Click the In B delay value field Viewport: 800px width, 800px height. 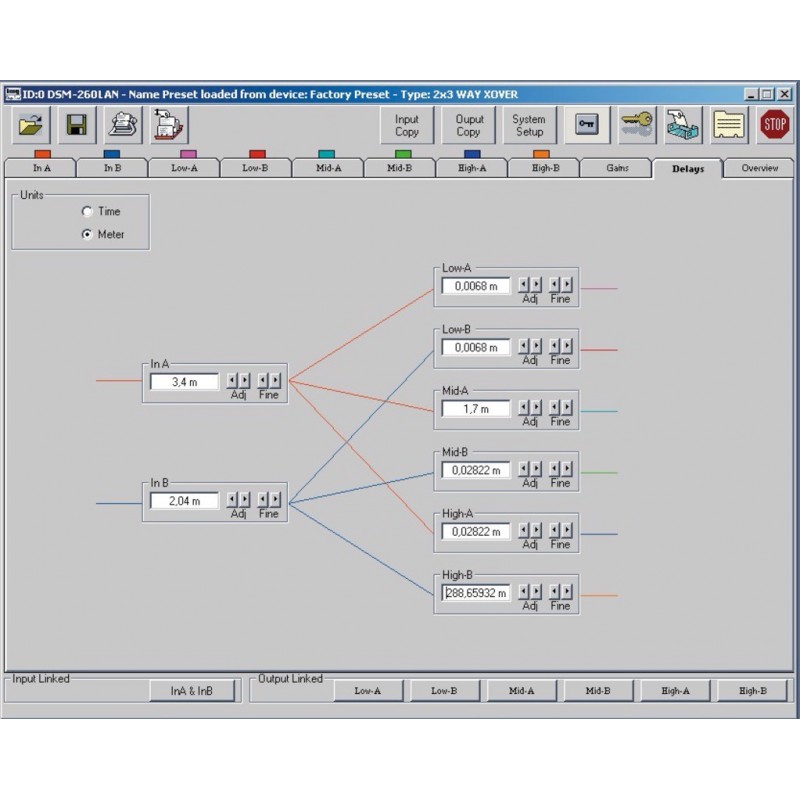point(184,501)
